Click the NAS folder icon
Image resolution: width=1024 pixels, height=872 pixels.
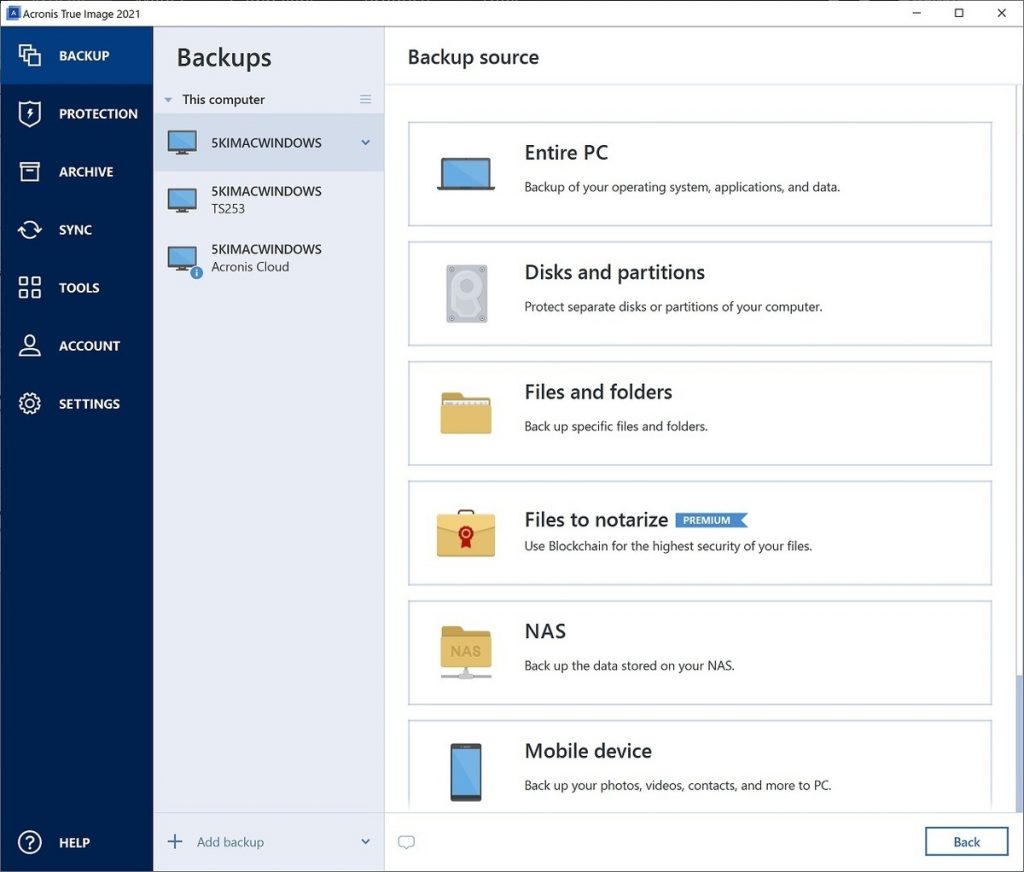[x=464, y=651]
